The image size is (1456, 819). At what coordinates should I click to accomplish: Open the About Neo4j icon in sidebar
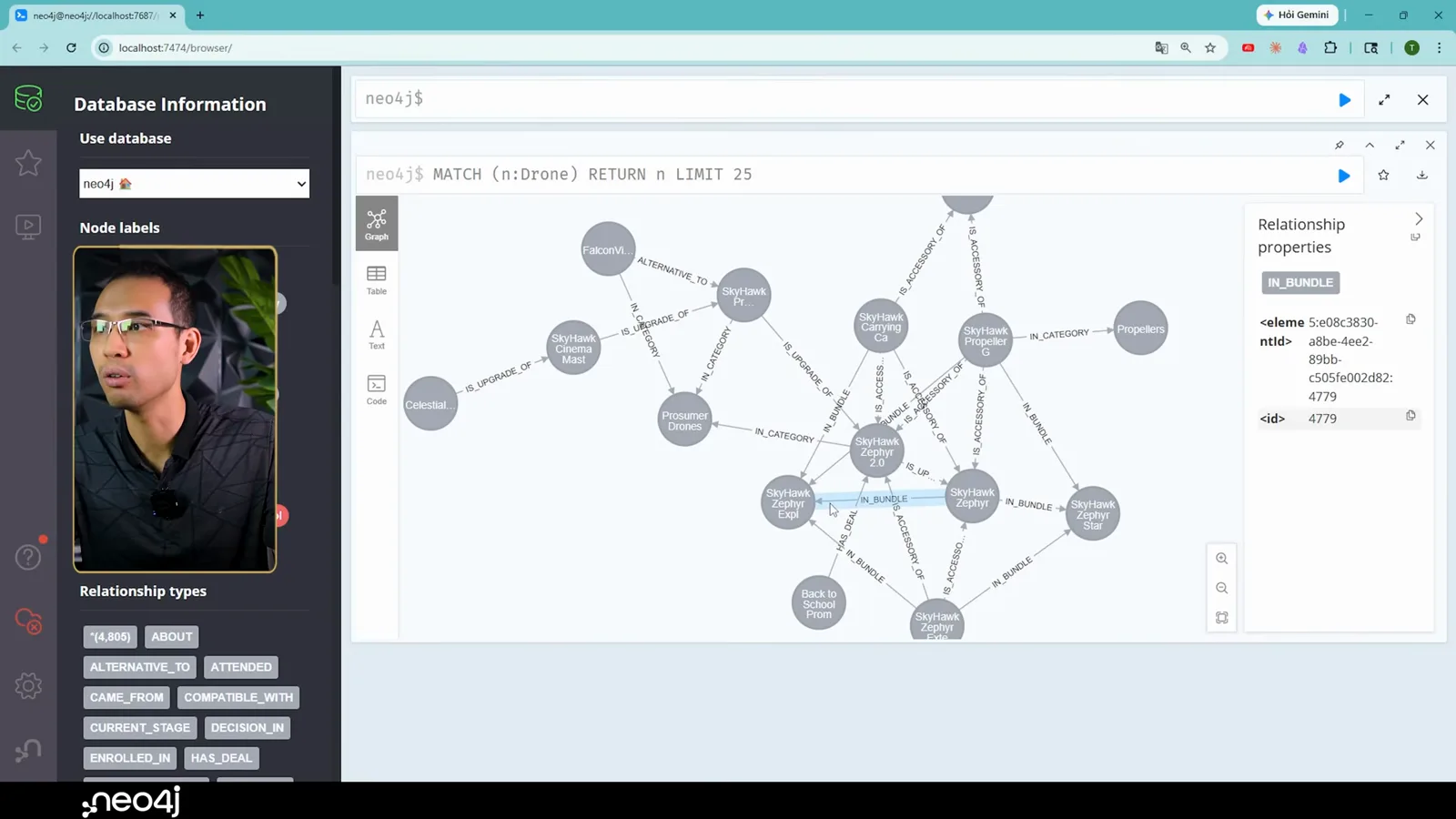coord(28,750)
